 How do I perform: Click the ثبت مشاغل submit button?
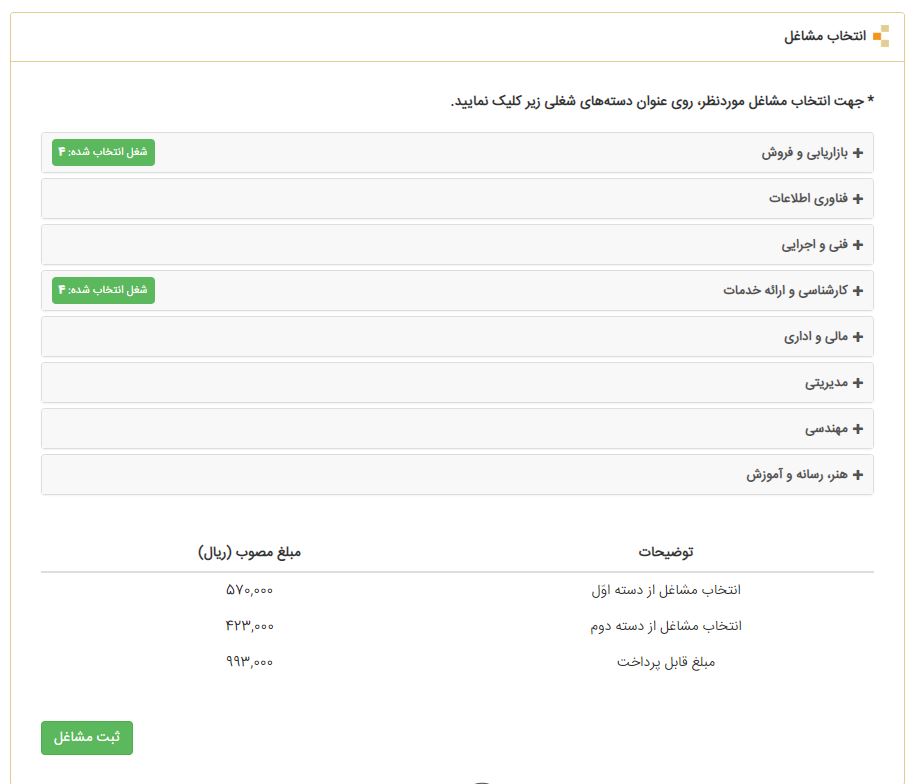(87, 738)
